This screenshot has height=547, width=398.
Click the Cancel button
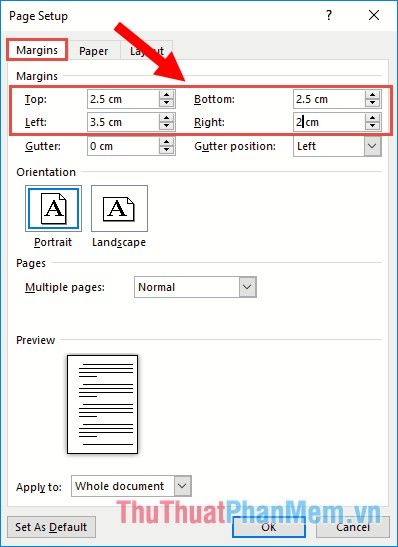[353, 527]
